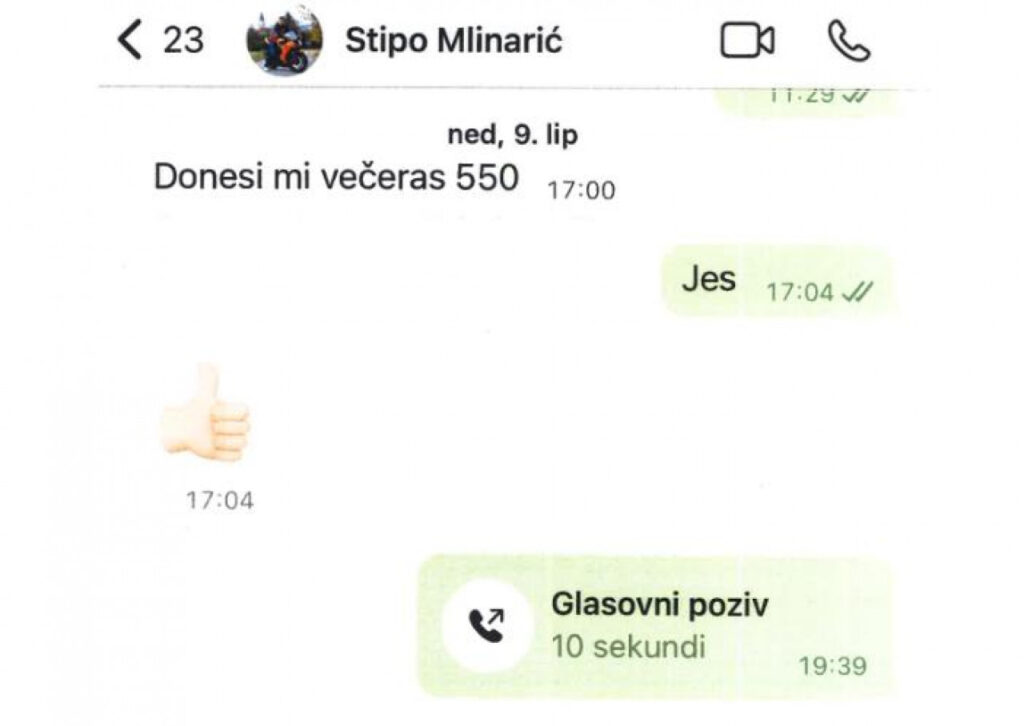Open the motorcycle profile picture
The width and height of the screenshot is (1024, 726).
pyautogui.click(x=284, y=39)
